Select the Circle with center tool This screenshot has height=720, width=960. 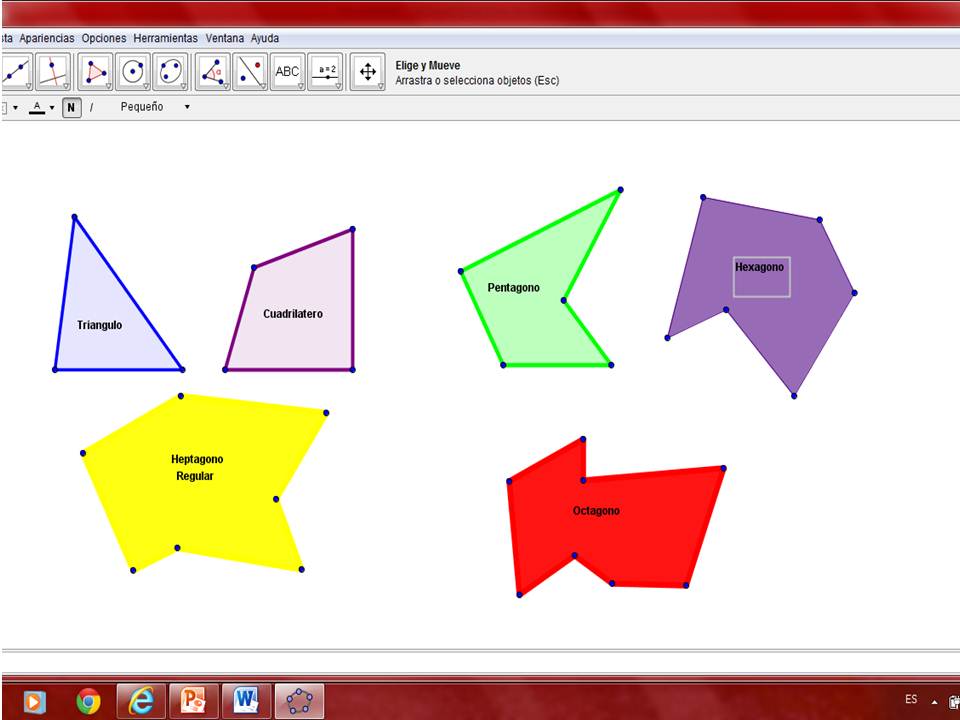tap(132, 72)
